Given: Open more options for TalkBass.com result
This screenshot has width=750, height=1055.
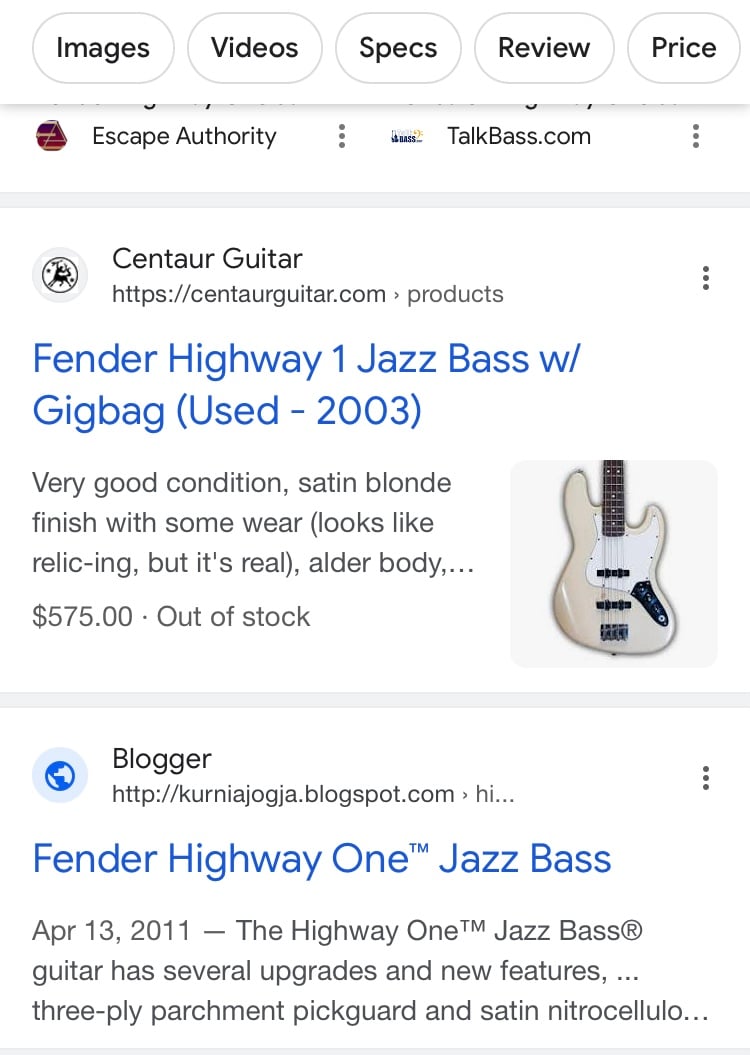Looking at the screenshot, I should pyautogui.click(x=696, y=136).
